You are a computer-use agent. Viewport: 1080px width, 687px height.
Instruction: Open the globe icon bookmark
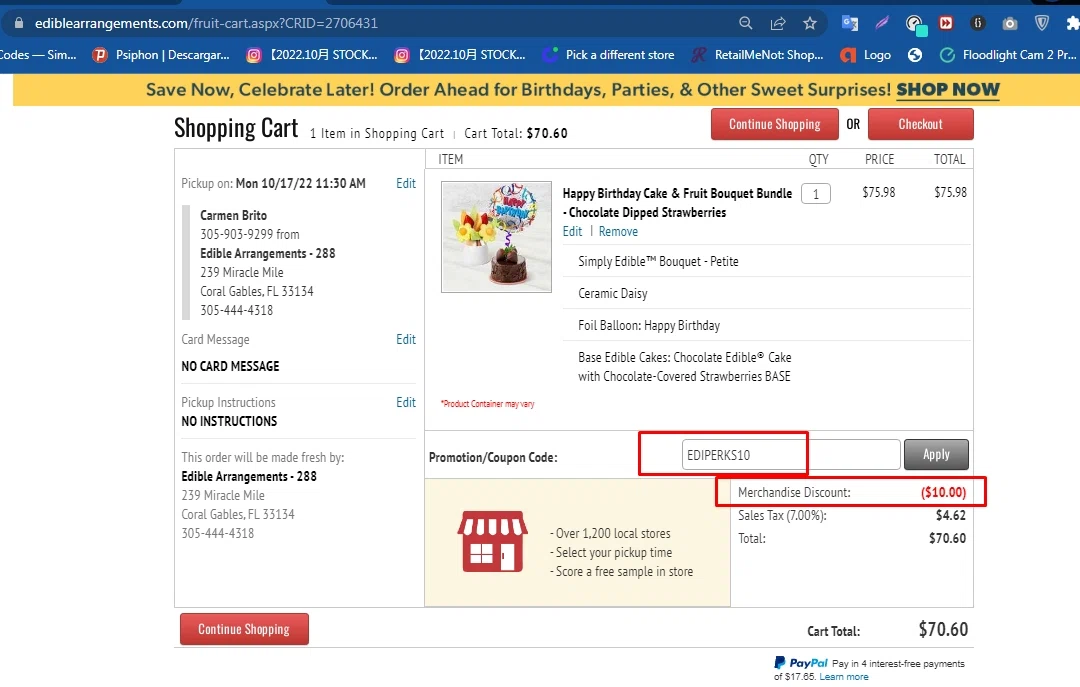[915, 55]
